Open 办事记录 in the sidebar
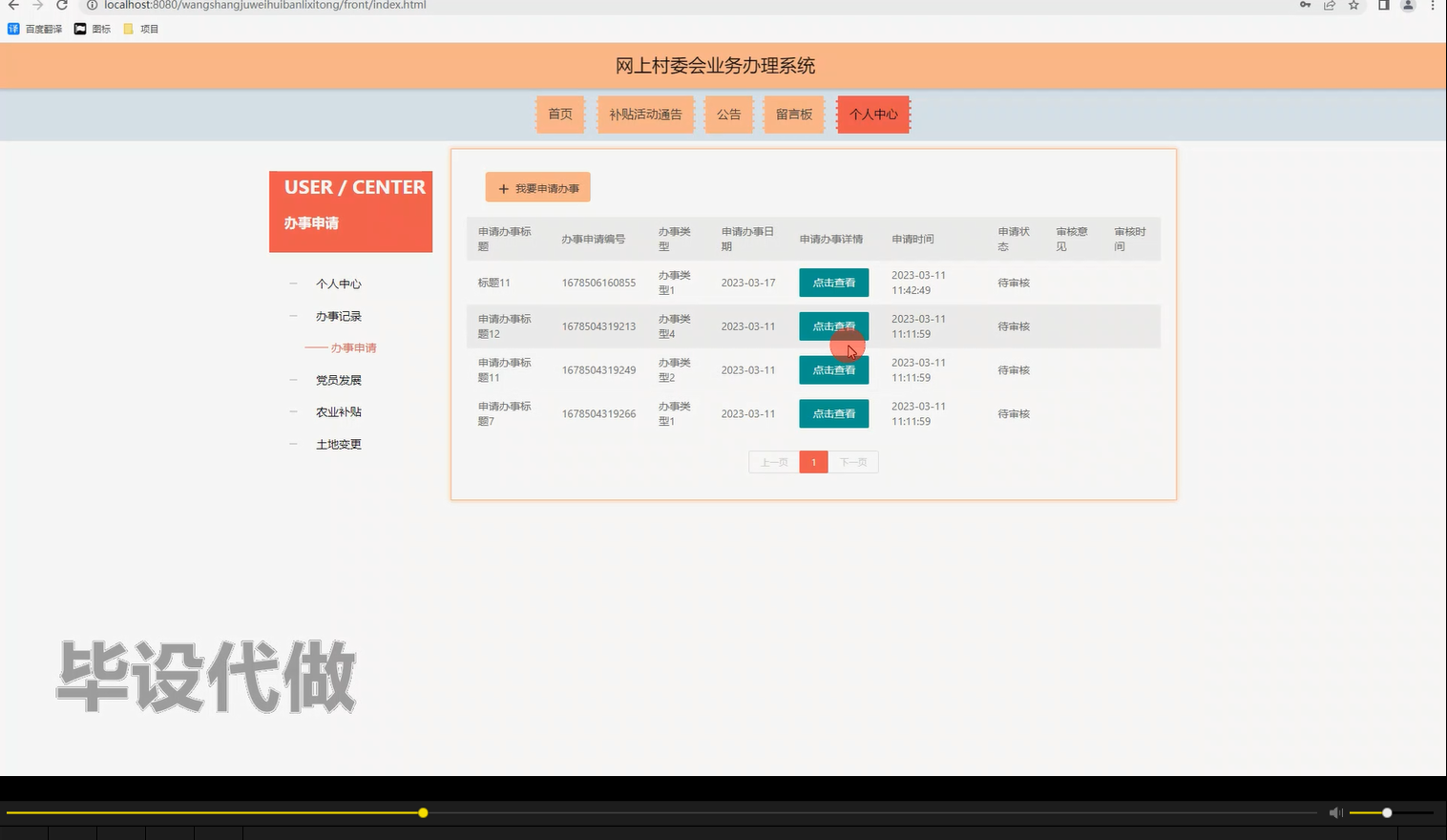The image size is (1447, 840). coord(339,317)
